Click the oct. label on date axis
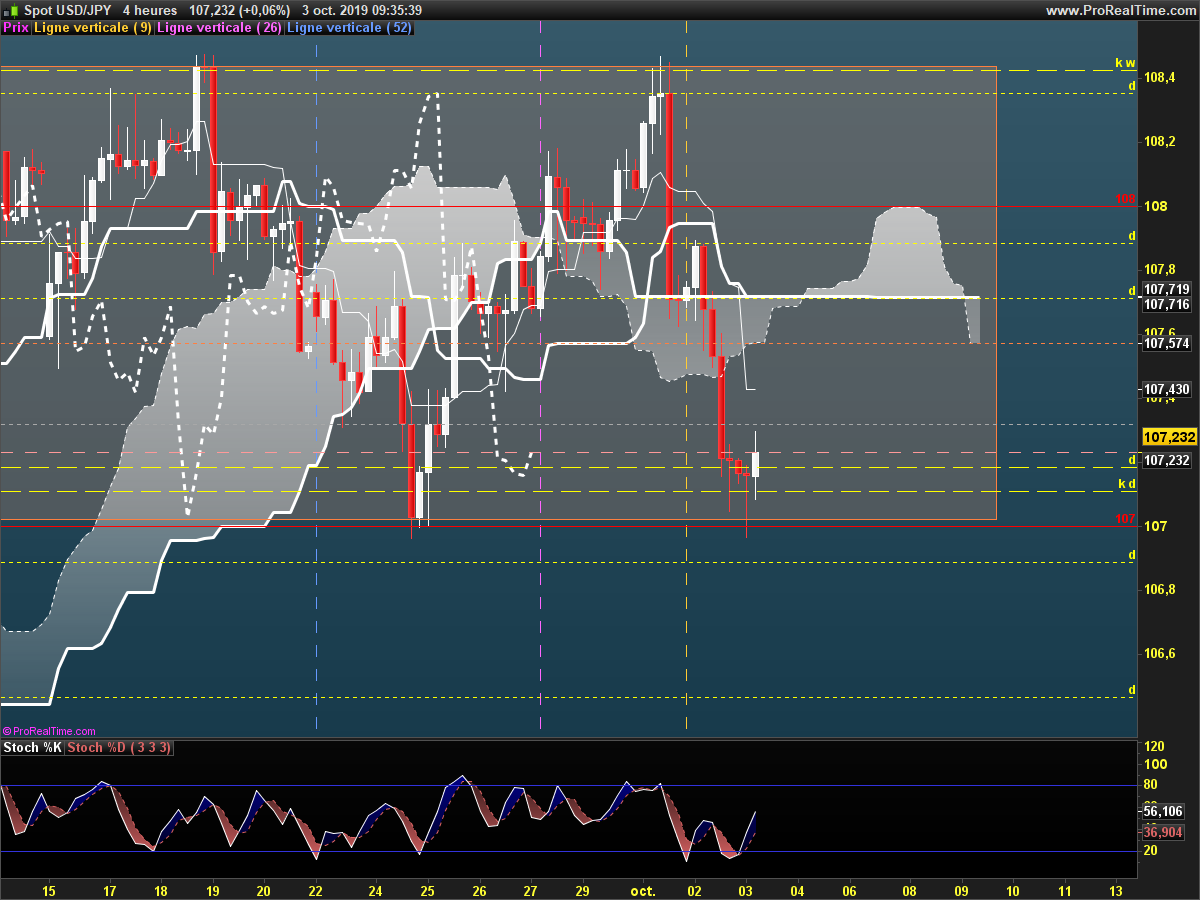Screen dimensions: 1200x900 642,890
